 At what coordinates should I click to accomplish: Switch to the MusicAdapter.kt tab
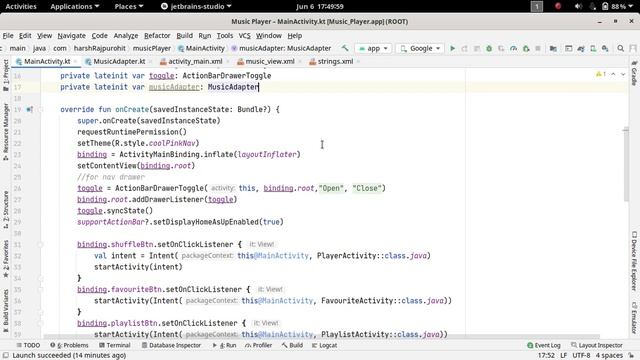coord(119,62)
